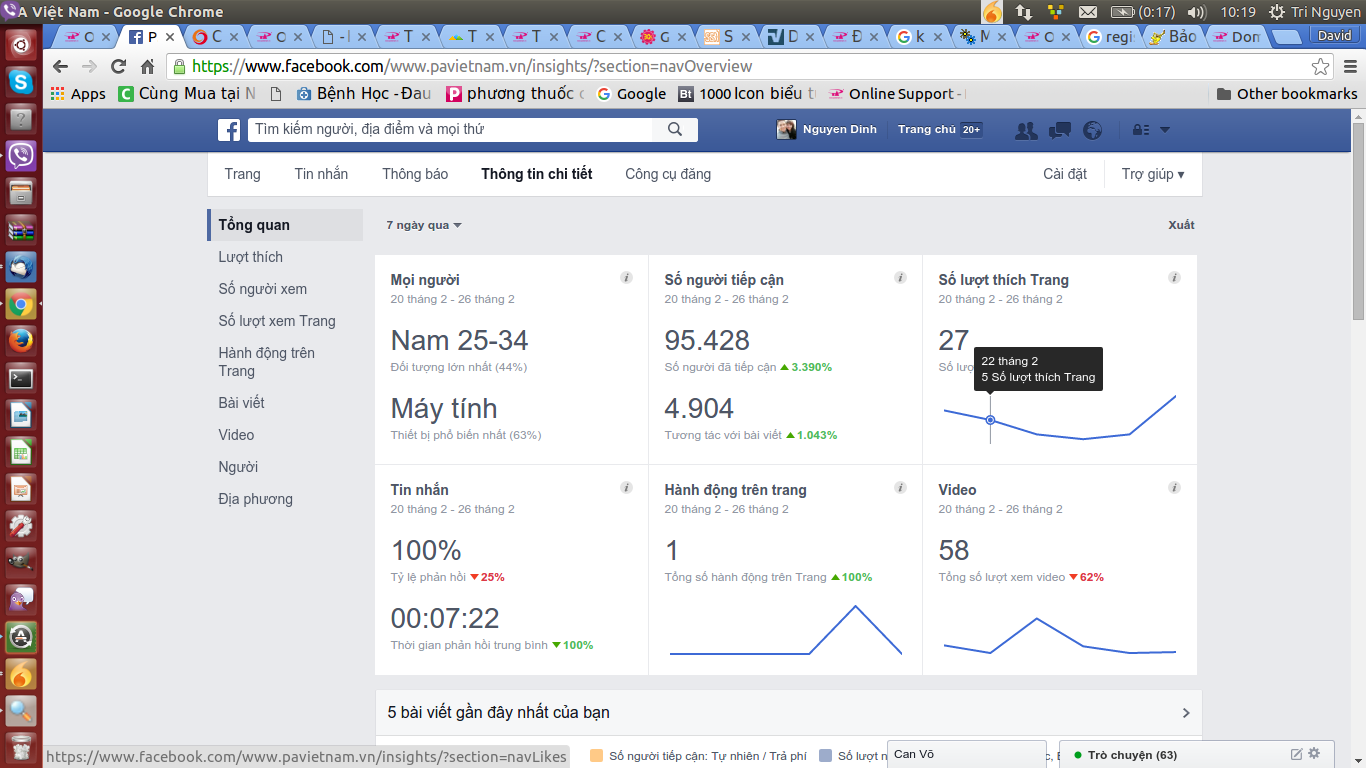Click the page vertical scrollbar
The image size is (1366, 768).
click(1358, 220)
